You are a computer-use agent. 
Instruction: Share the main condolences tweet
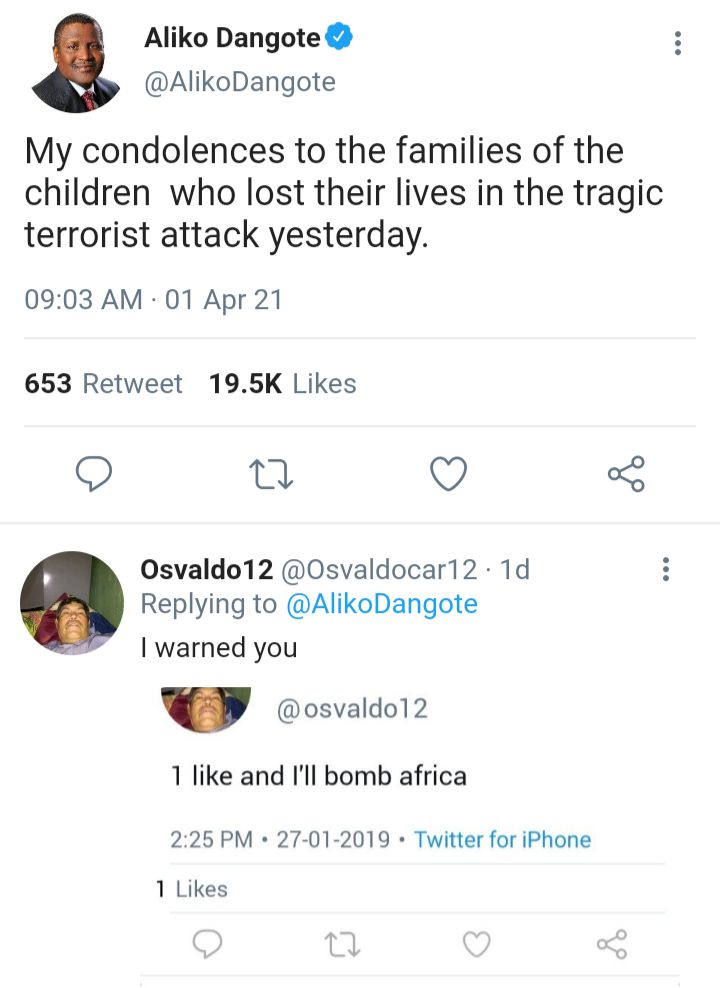(x=627, y=474)
